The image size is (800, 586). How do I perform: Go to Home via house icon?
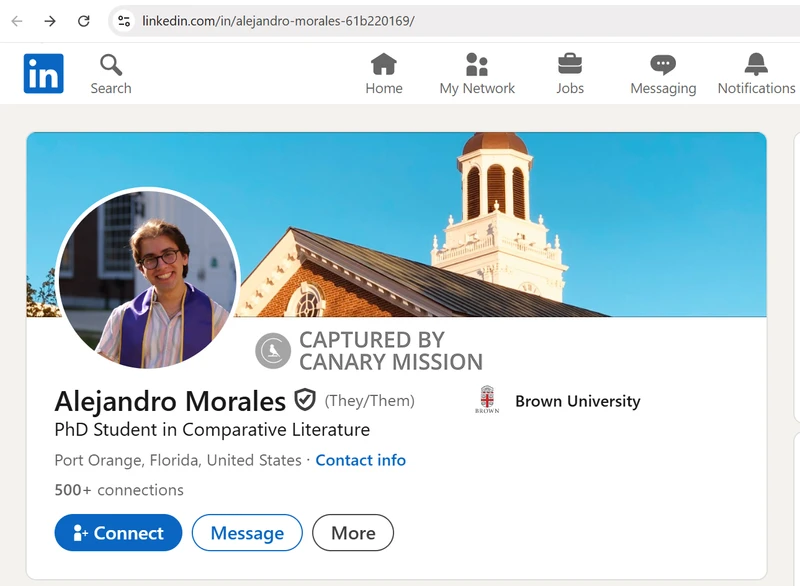pos(384,64)
